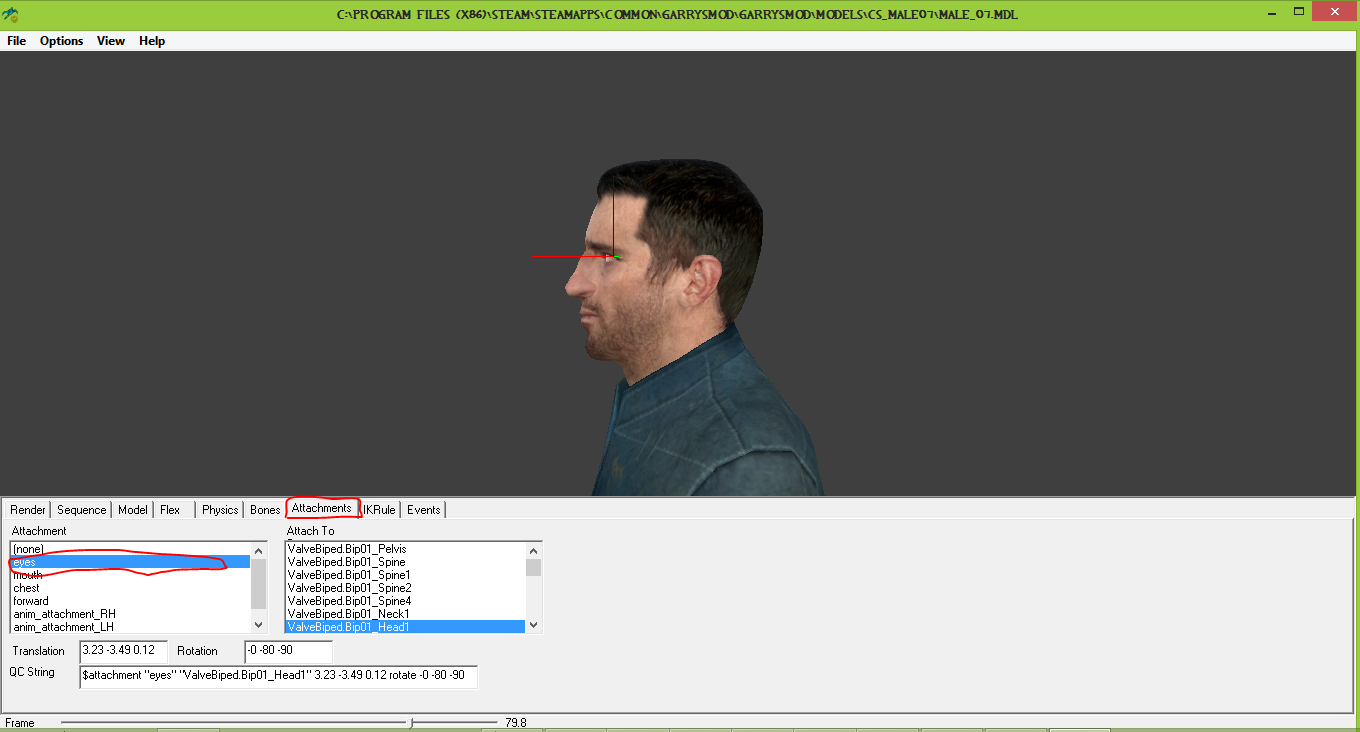
Task: Select anim_attachment_LH in the list
Action: pos(130,627)
